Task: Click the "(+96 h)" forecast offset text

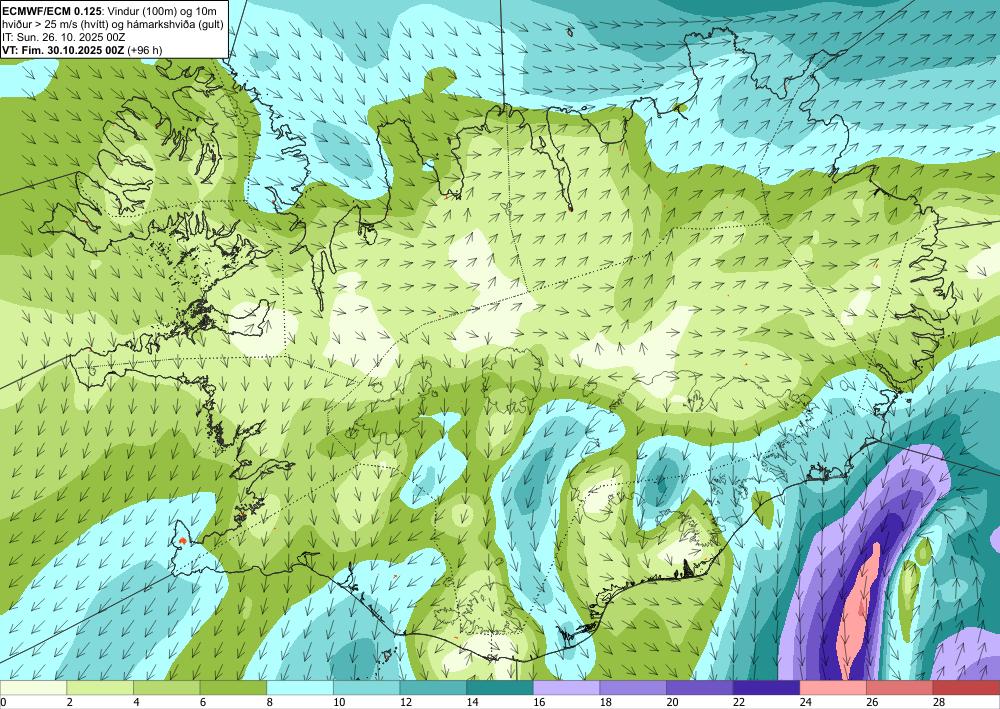Action: (x=145, y=50)
